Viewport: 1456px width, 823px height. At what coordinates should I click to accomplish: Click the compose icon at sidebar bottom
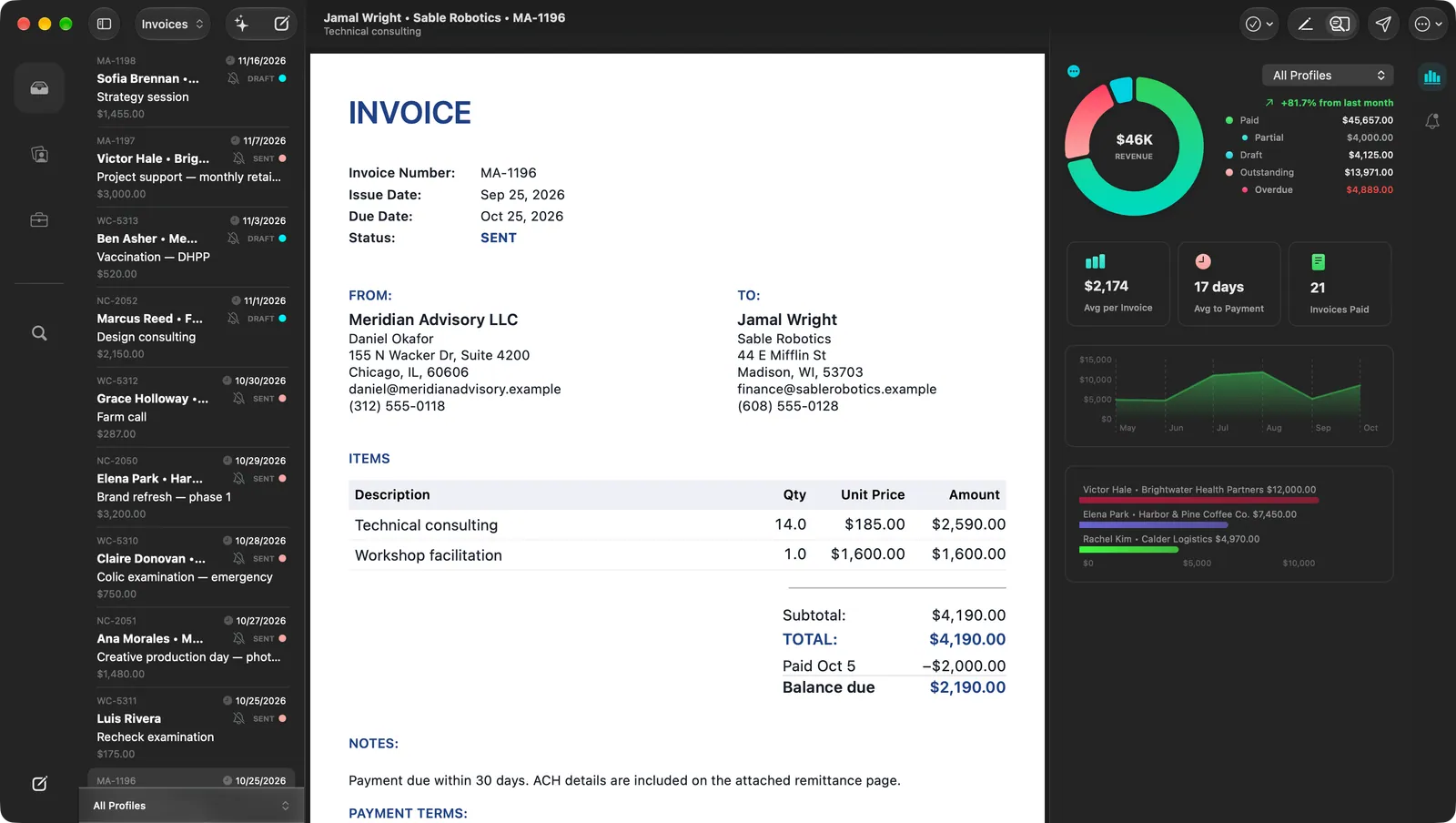coord(39,784)
